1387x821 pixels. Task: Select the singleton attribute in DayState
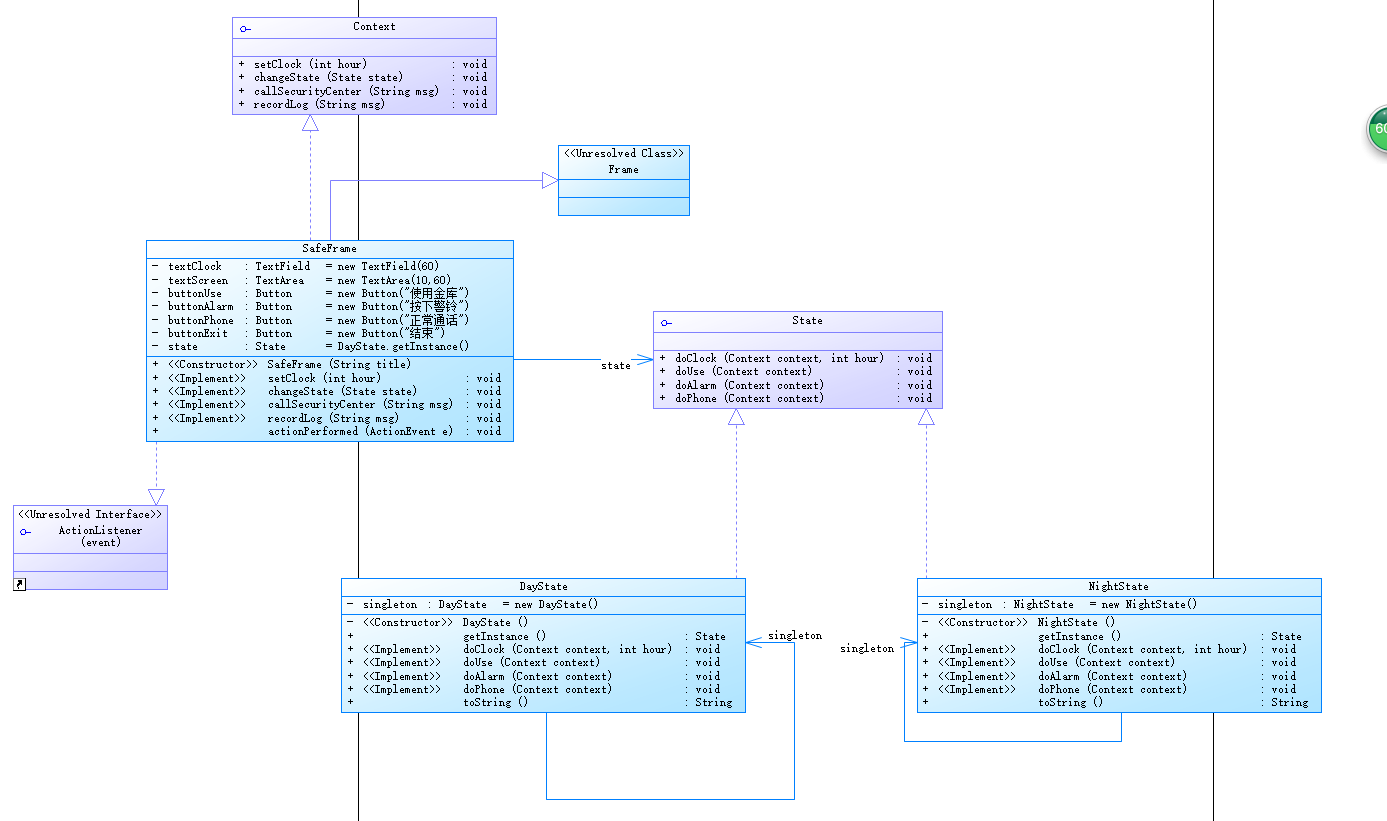tap(472, 605)
